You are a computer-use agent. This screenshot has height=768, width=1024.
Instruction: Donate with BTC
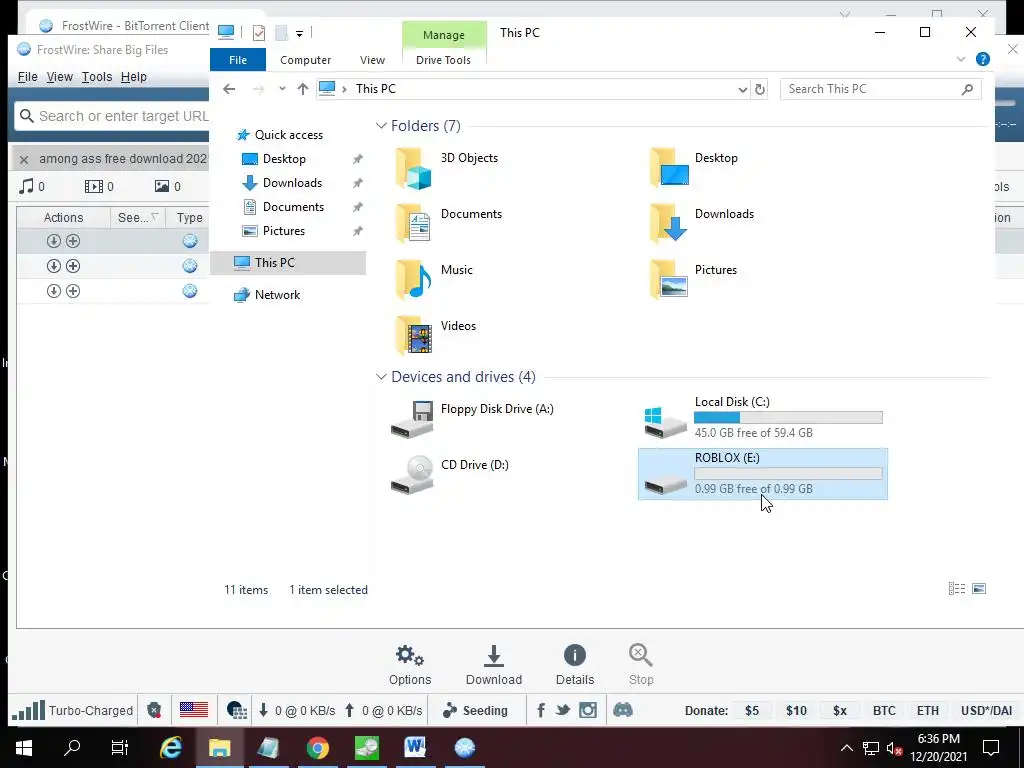tap(884, 711)
